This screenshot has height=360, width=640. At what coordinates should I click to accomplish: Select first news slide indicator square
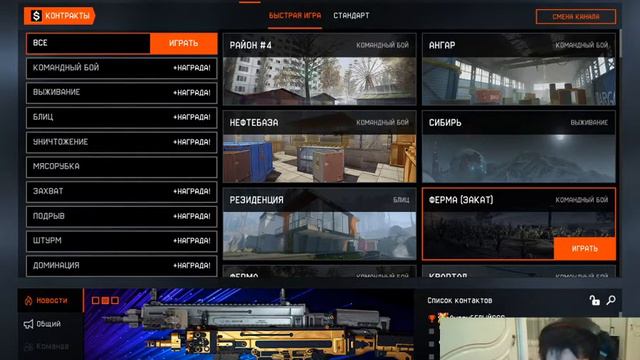pos(96,300)
